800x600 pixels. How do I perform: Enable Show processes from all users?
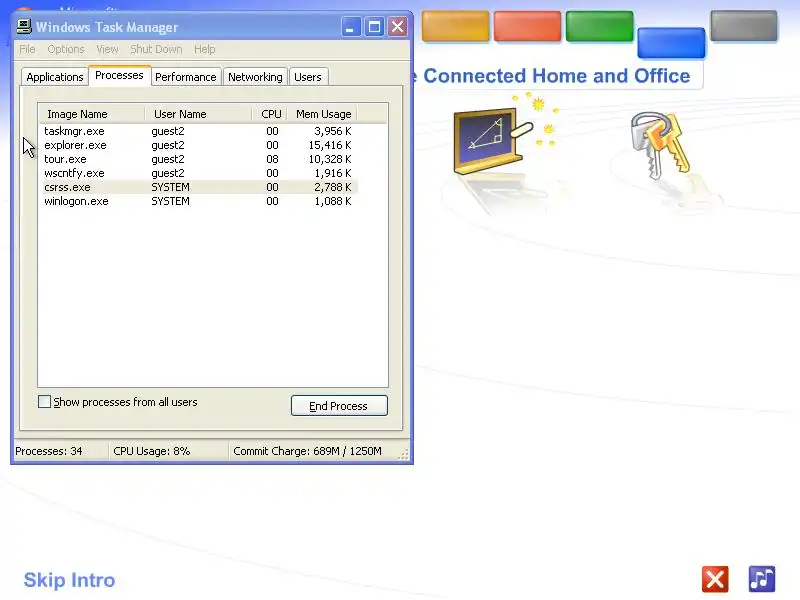pyautogui.click(x=44, y=402)
